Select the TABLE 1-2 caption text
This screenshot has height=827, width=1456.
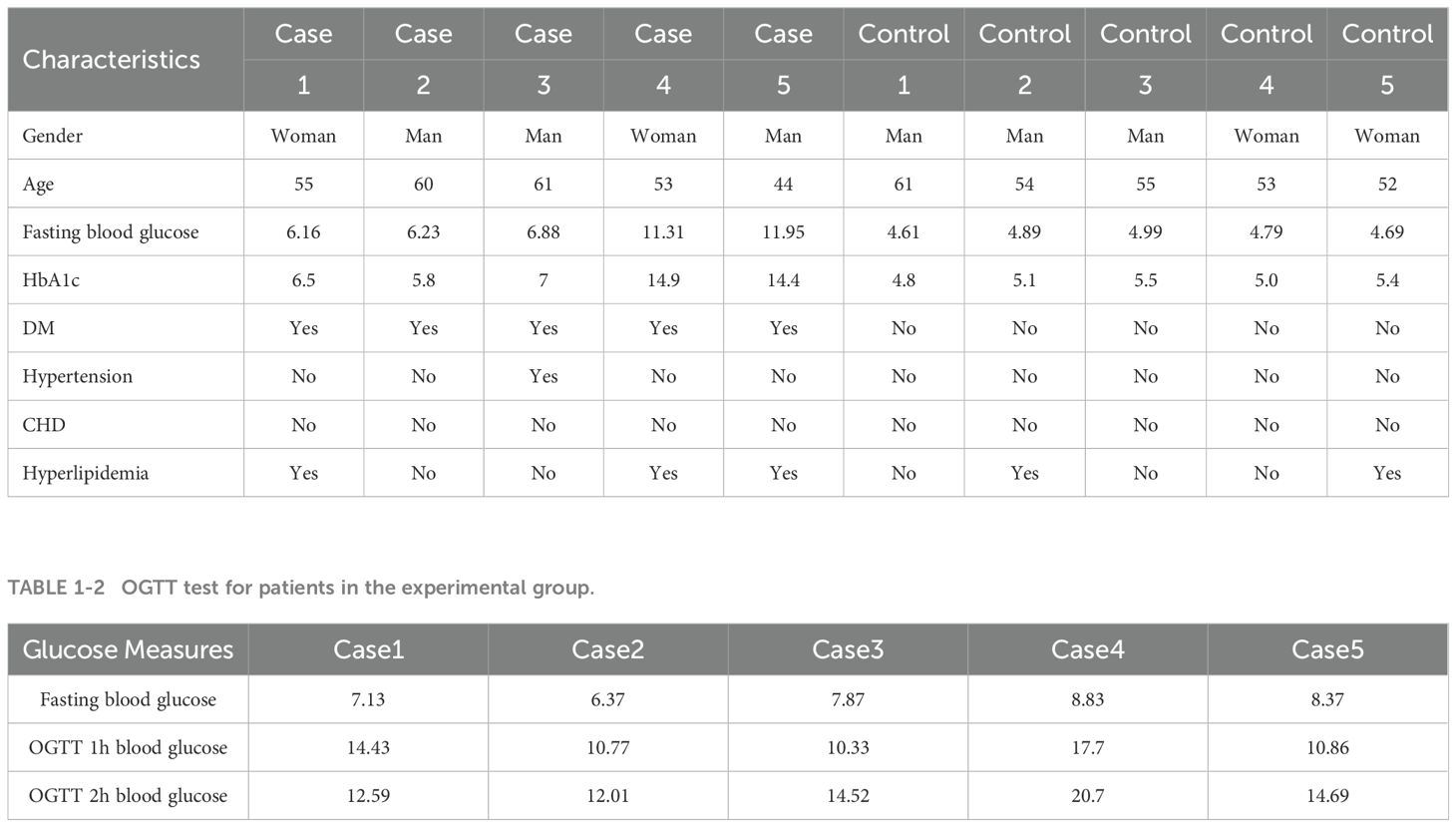(x=301, y=588)
